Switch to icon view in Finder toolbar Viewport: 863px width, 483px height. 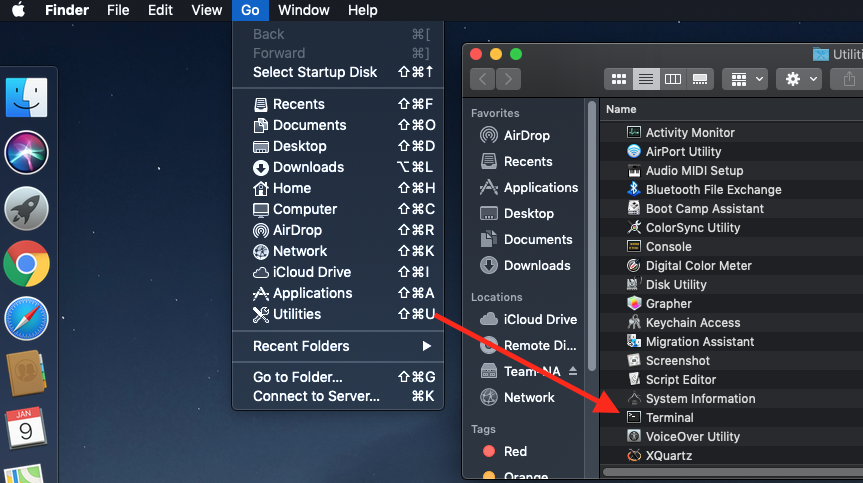tap(618, 79)
